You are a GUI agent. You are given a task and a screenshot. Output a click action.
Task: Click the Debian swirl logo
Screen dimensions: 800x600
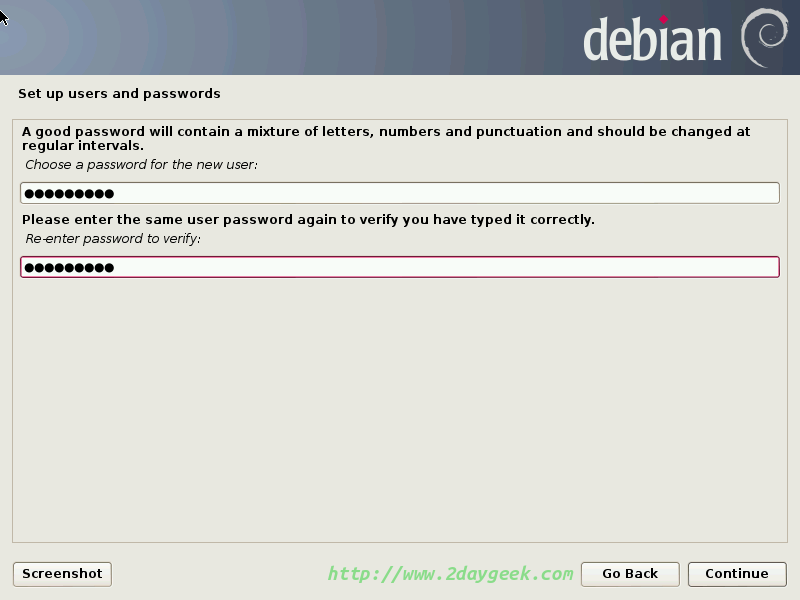(x=764, y=37)
